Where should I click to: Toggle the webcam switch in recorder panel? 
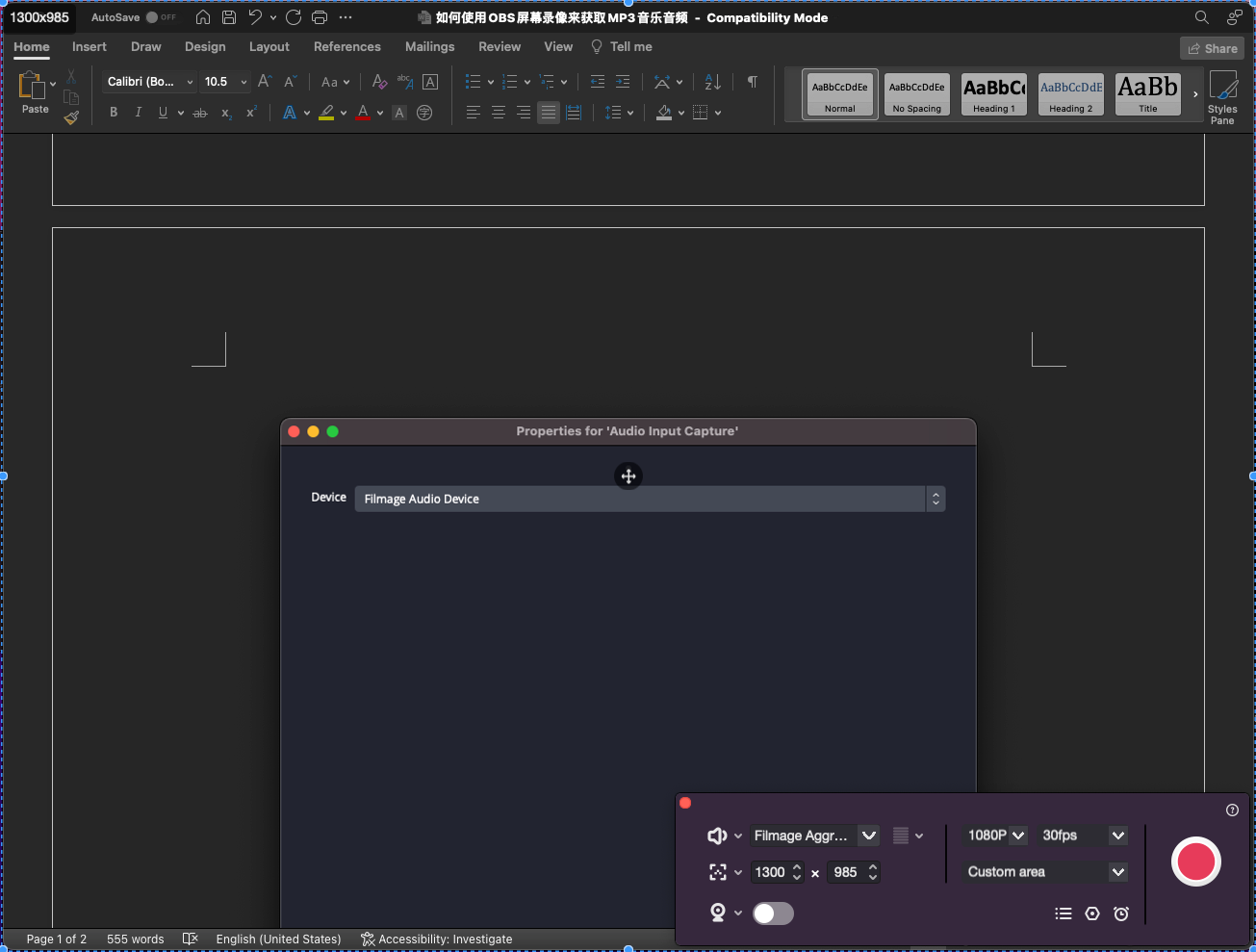[773, 913]
